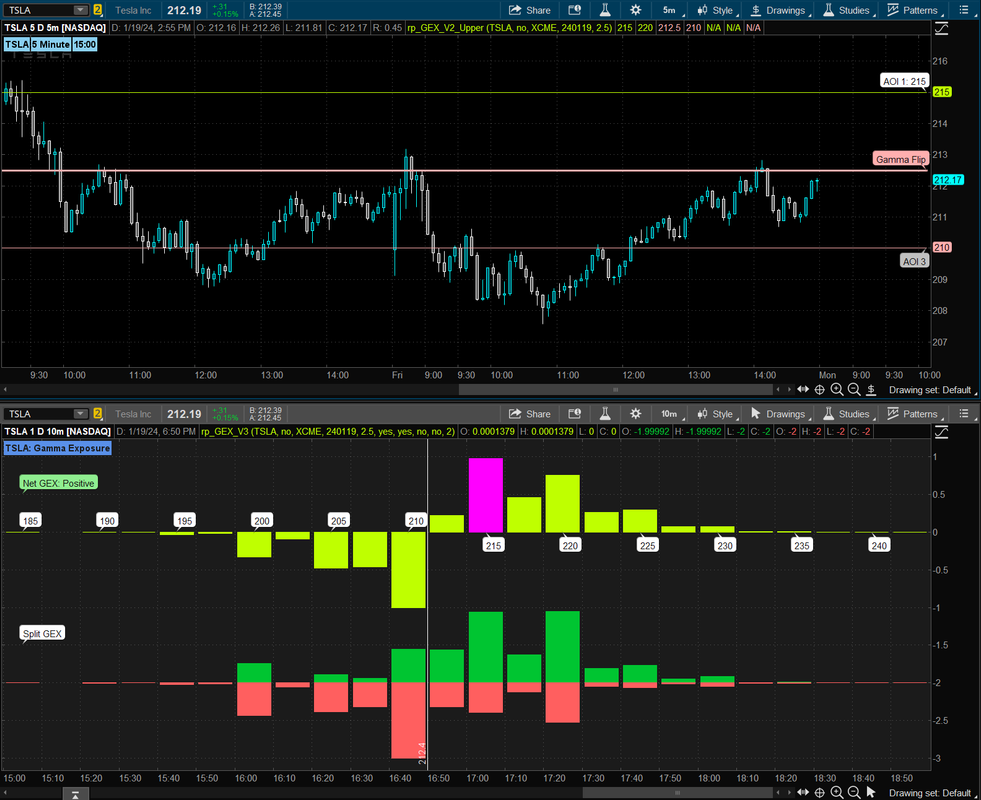Click the red 210 price axis tag
The image size is (981, 800).
coord(942,247)
